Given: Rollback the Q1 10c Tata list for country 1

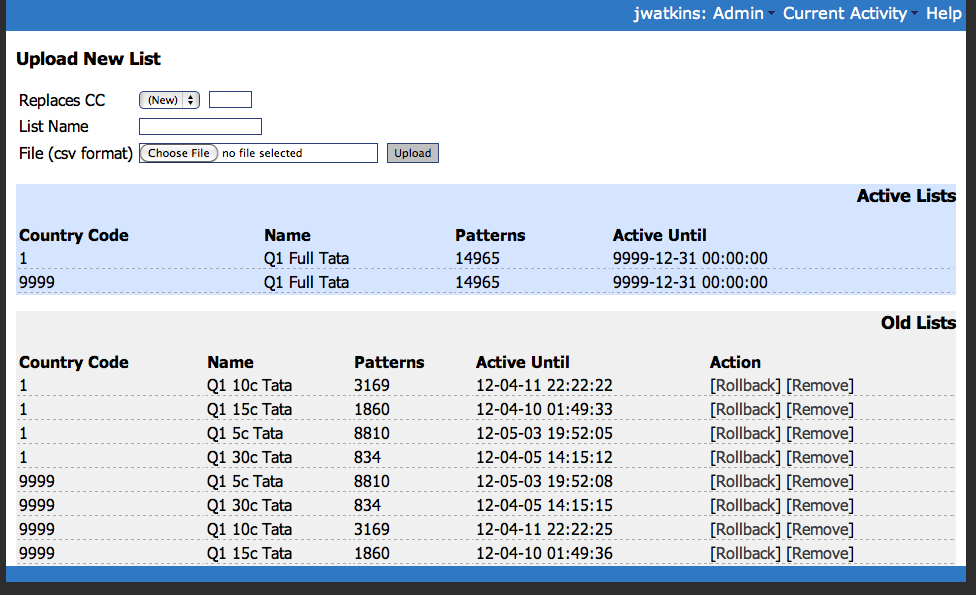Looking at the screenshot, I should pos(745,386).
